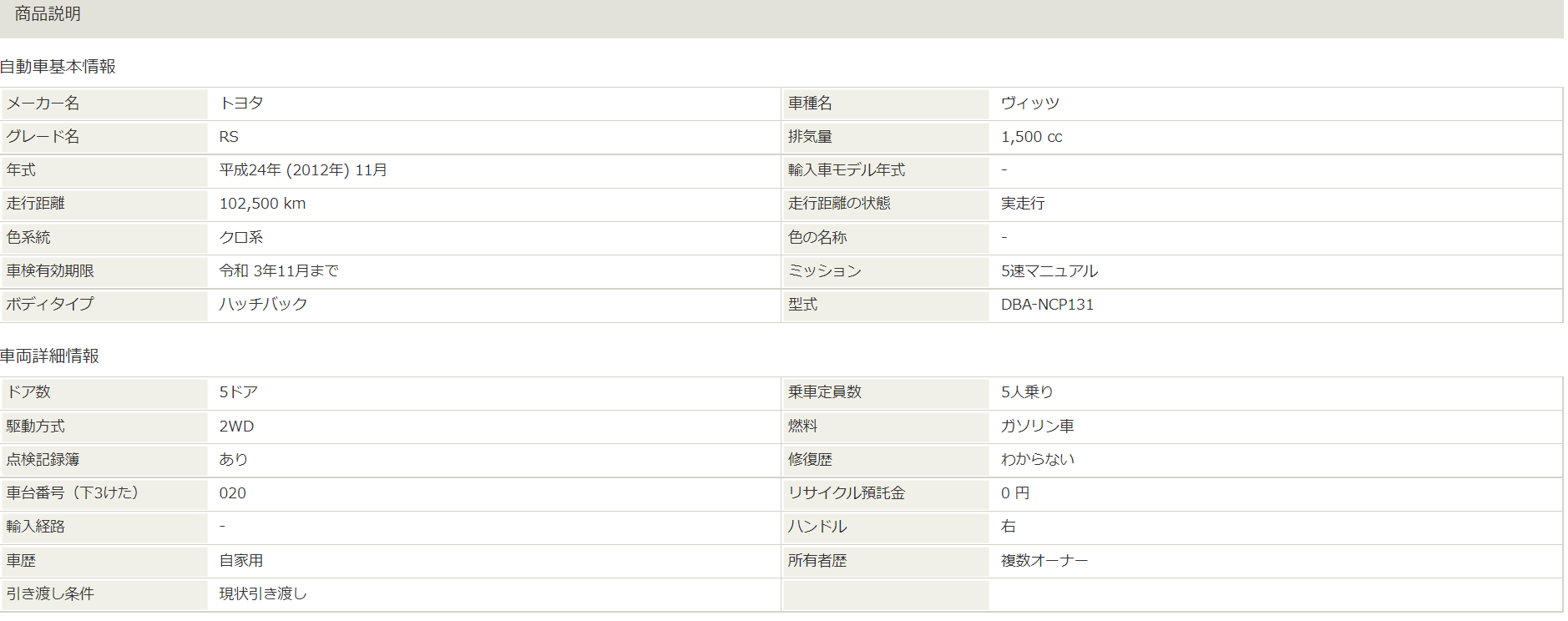
Task: Click the 5人乗り seating capacity value
Action: click(1027, 392)
